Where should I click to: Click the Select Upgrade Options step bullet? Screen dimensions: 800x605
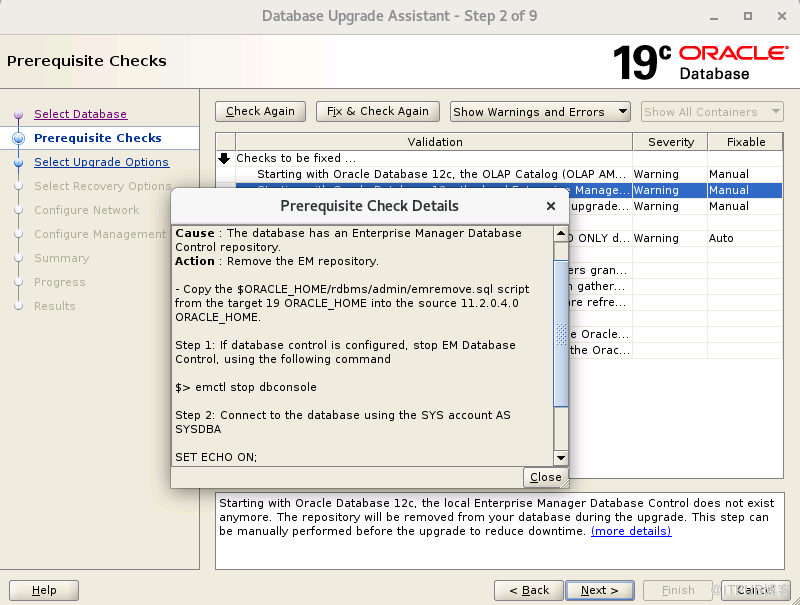pos(18,163)
